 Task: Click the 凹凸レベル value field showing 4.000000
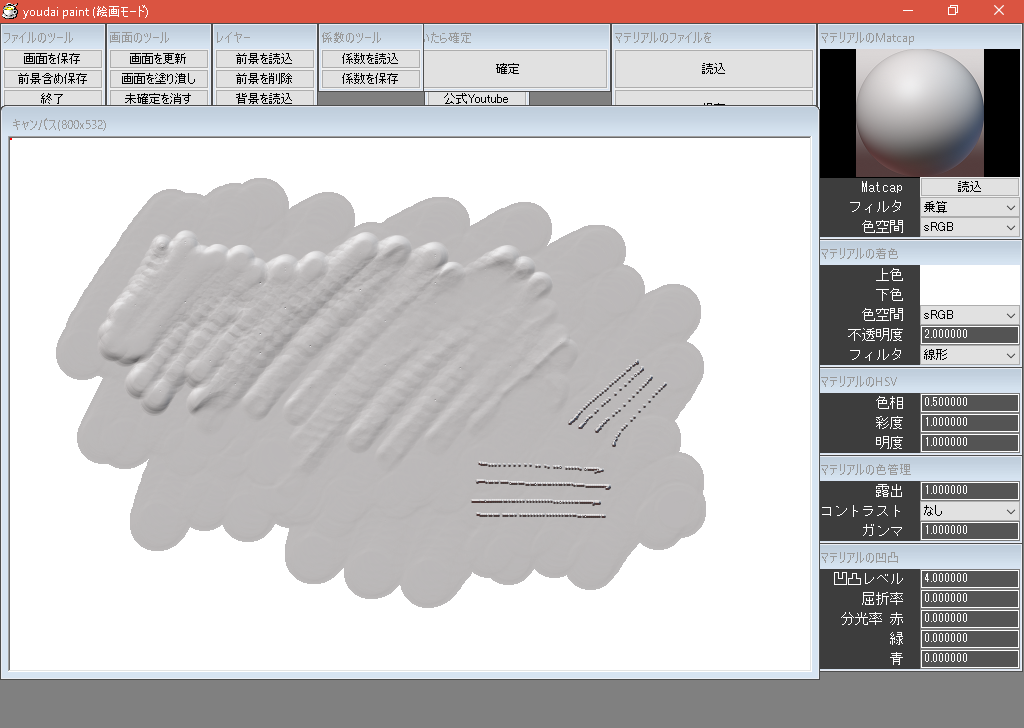(x=968, y=578)
